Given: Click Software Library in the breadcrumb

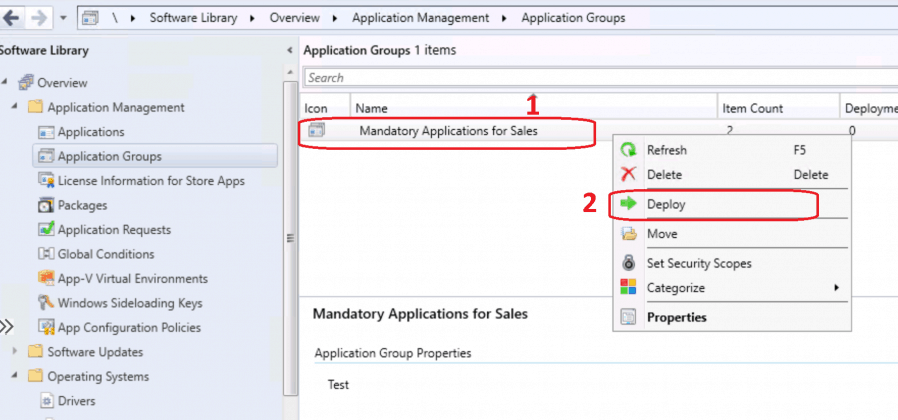Looking at the screenshot, I should [193, 18].
